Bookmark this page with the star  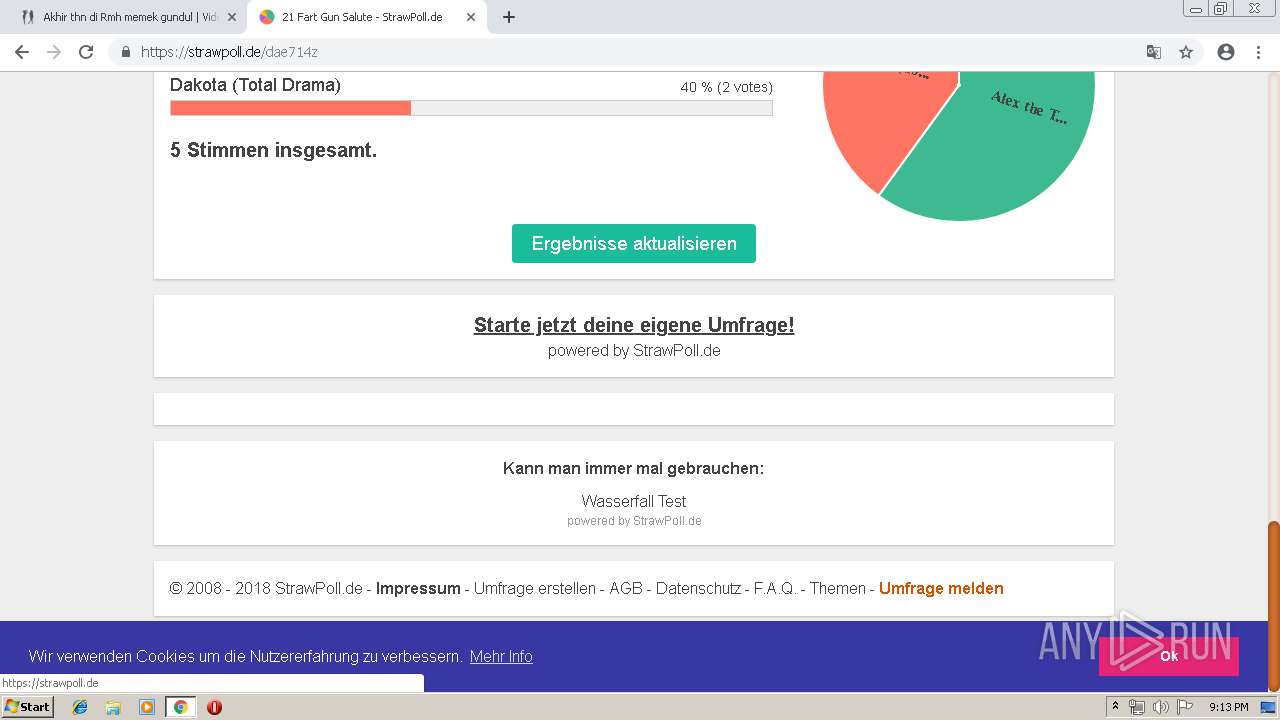click(1186, 52)
